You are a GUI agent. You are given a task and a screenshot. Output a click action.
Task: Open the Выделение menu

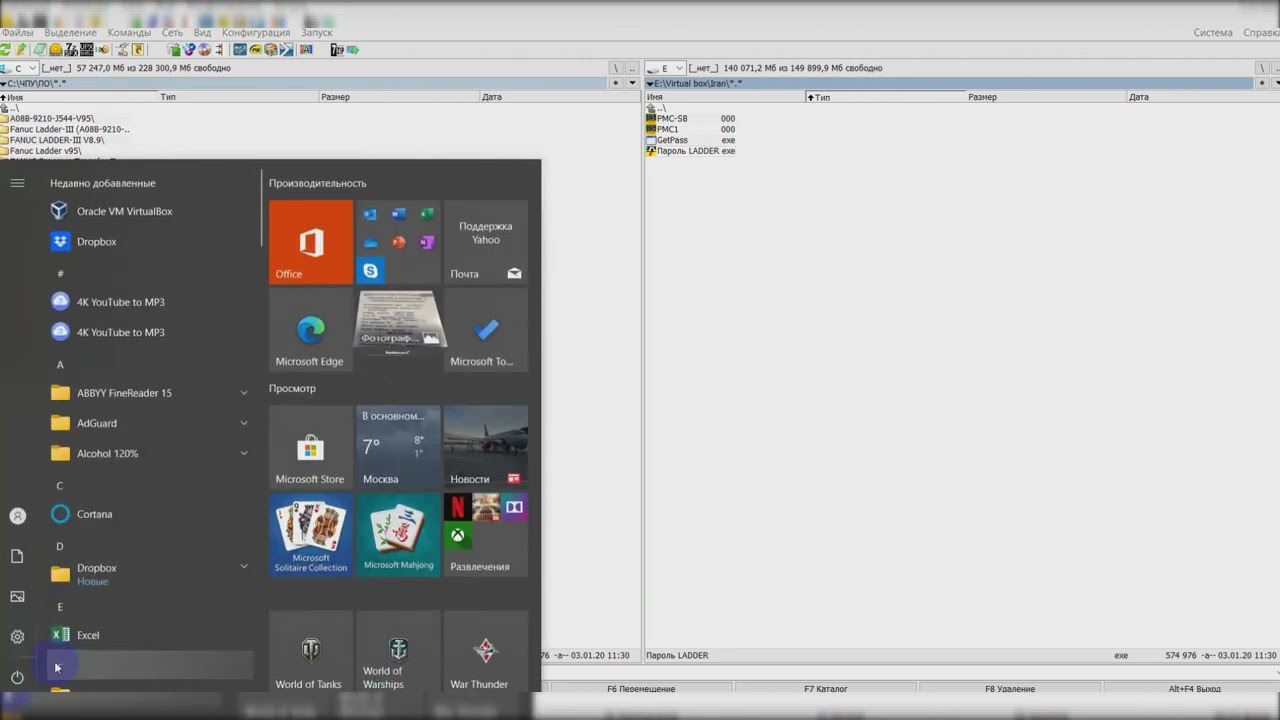click(70, 33)
